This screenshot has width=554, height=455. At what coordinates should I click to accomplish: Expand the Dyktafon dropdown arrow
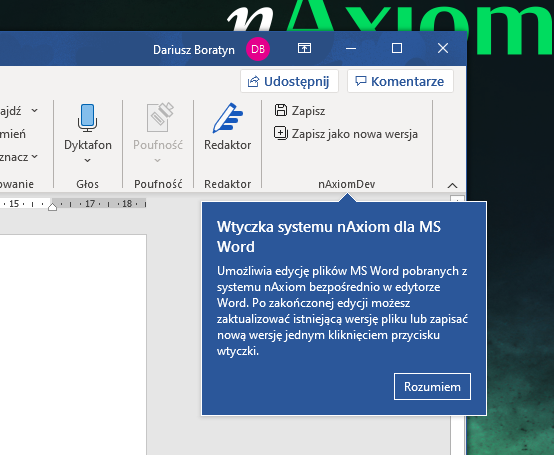(x=88, y=160)
